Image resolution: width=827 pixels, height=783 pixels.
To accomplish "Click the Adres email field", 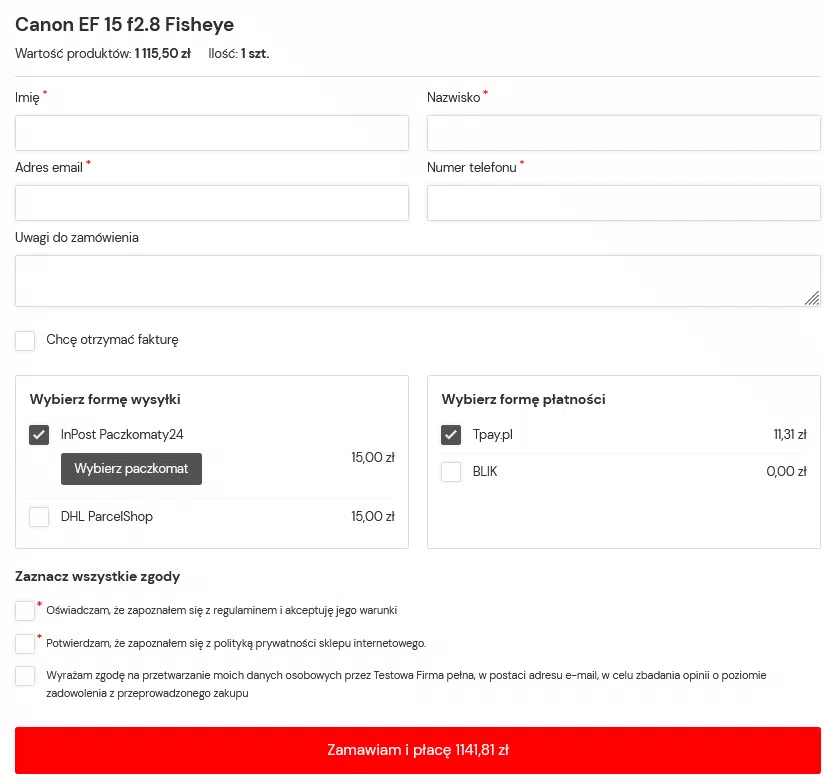I will pyautogui.click(x=212, y=203).
